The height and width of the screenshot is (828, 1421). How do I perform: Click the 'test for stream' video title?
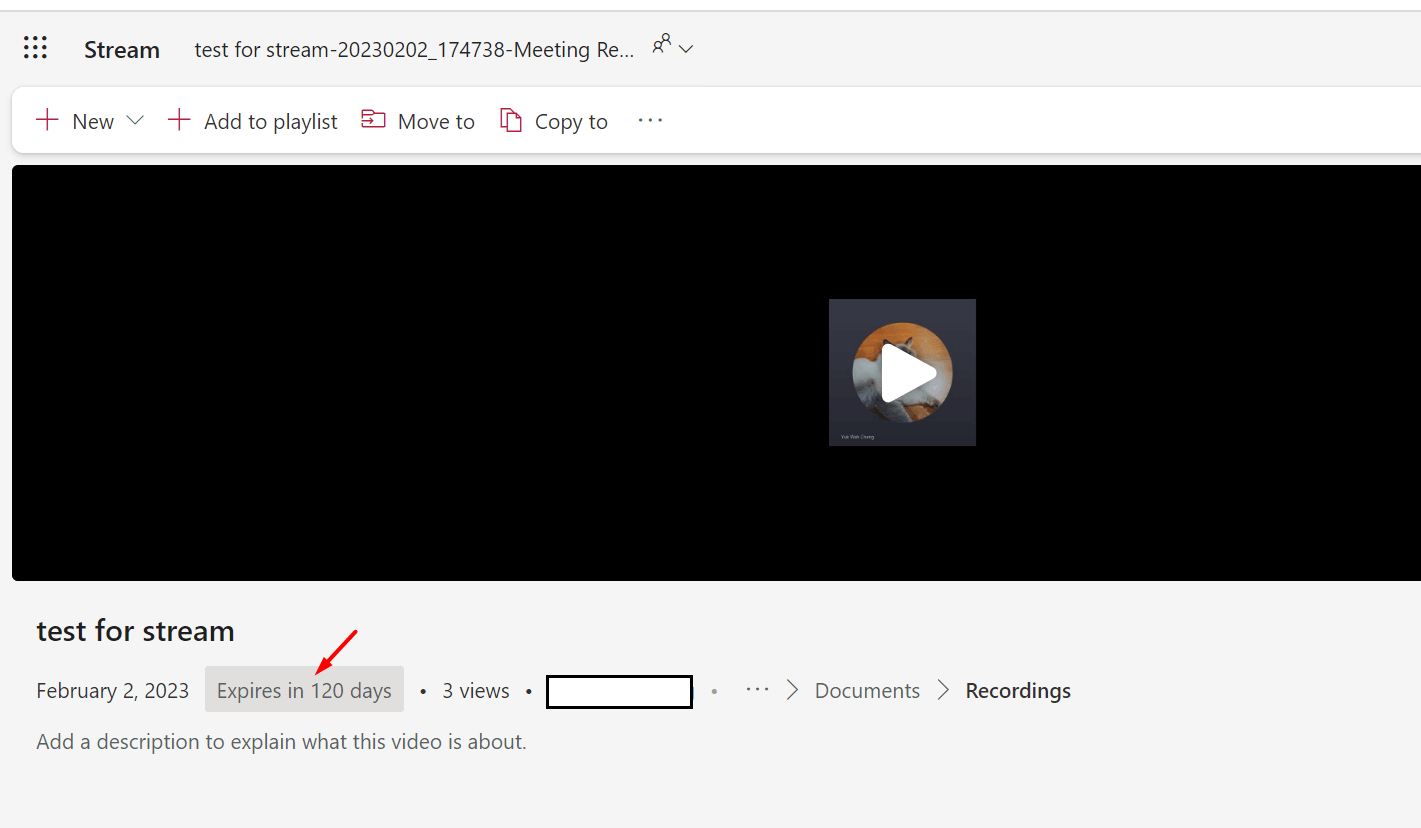pyautogui.click(x=136, y=631)
